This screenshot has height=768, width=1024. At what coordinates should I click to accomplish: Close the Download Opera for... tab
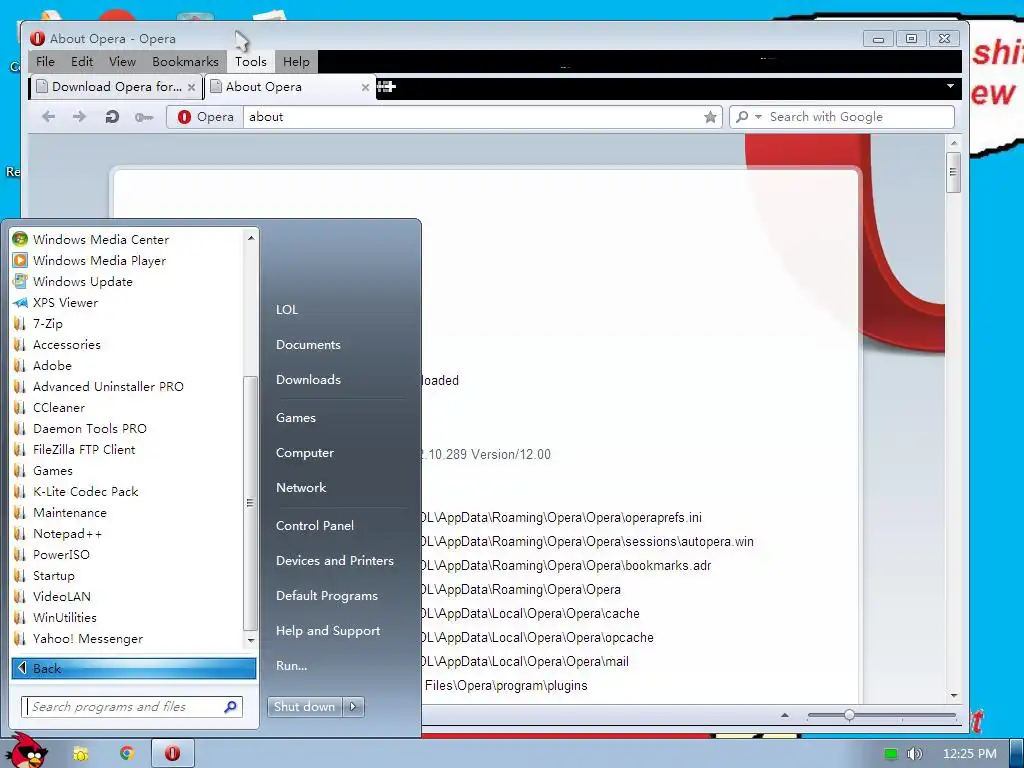(x=191, y=87)
